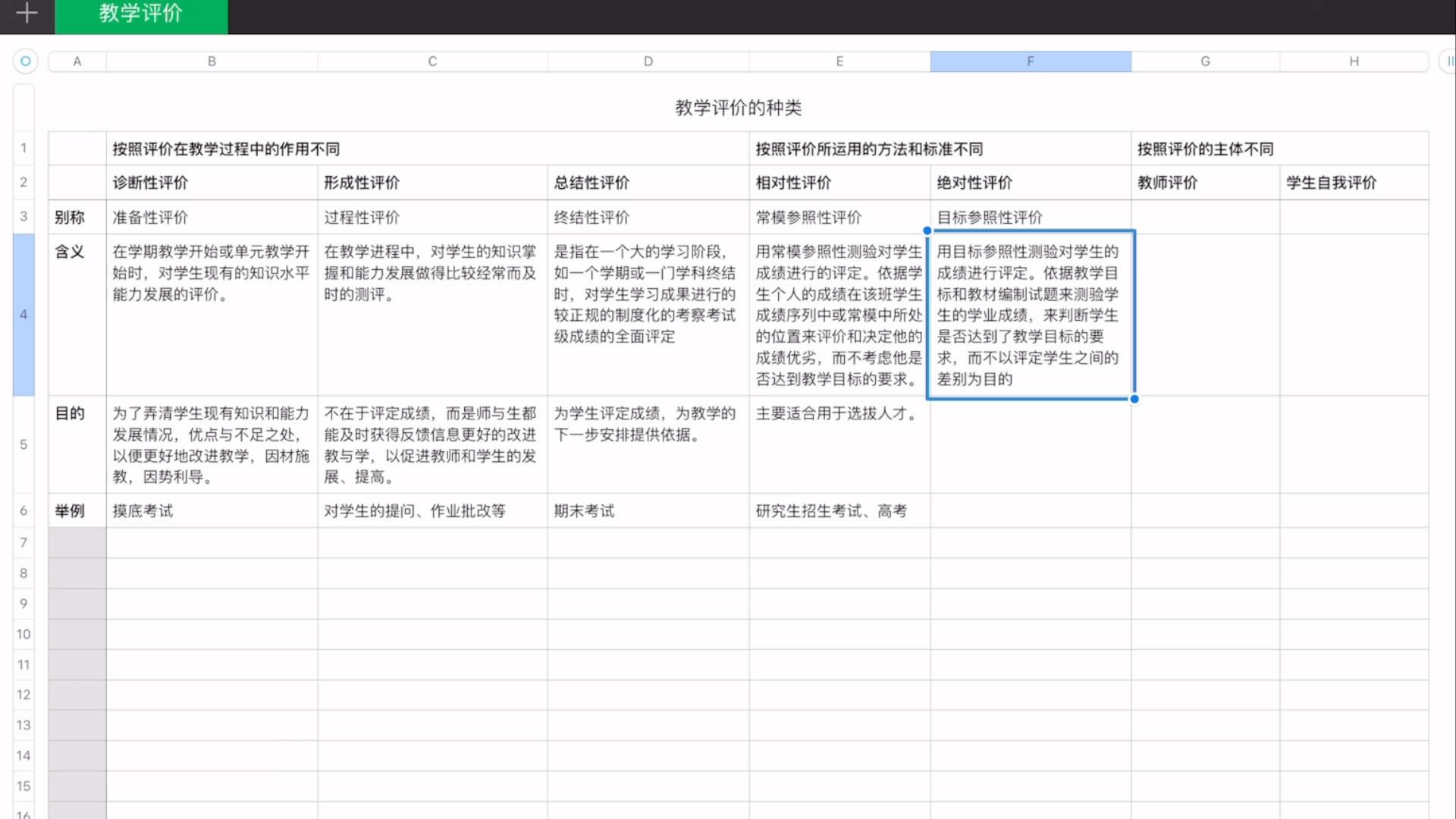Select the 相对性评价 cell

840,183
